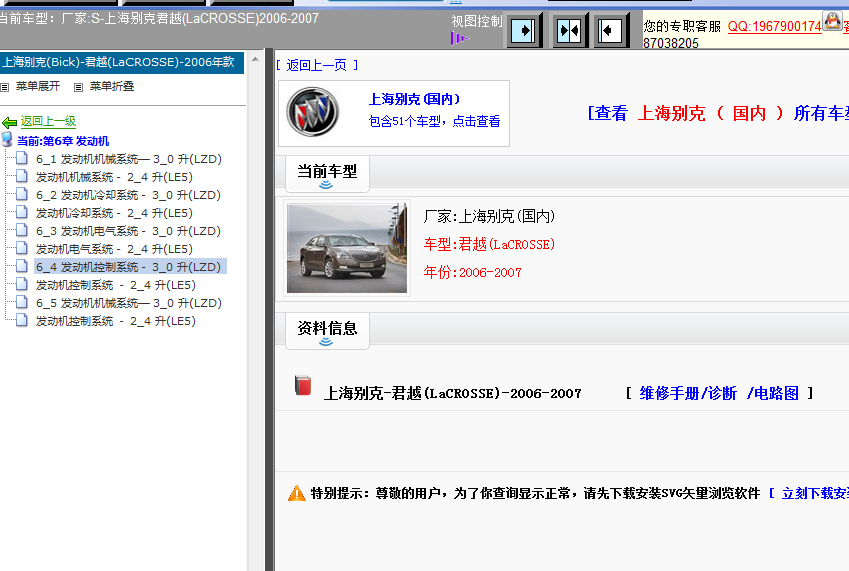Open 6_5 发动机机械系统 3_0 升(LZD)
The width and height of the screenshot is (849, 571).
click(x=129, y=303)
